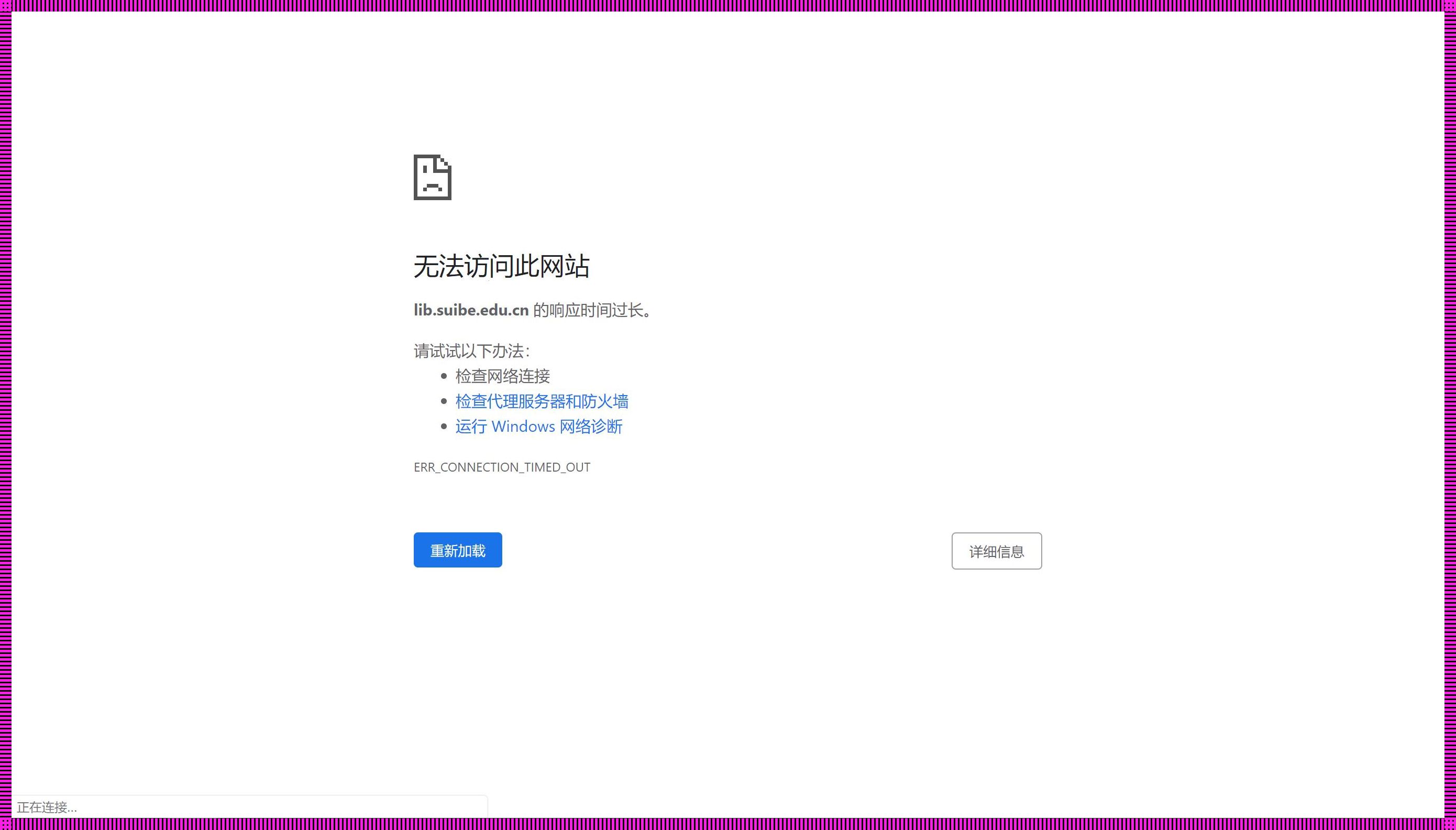1456x830 pixels.
Task: Click the 检查网络连接 suggestion text
Action: tap(502, 376)
